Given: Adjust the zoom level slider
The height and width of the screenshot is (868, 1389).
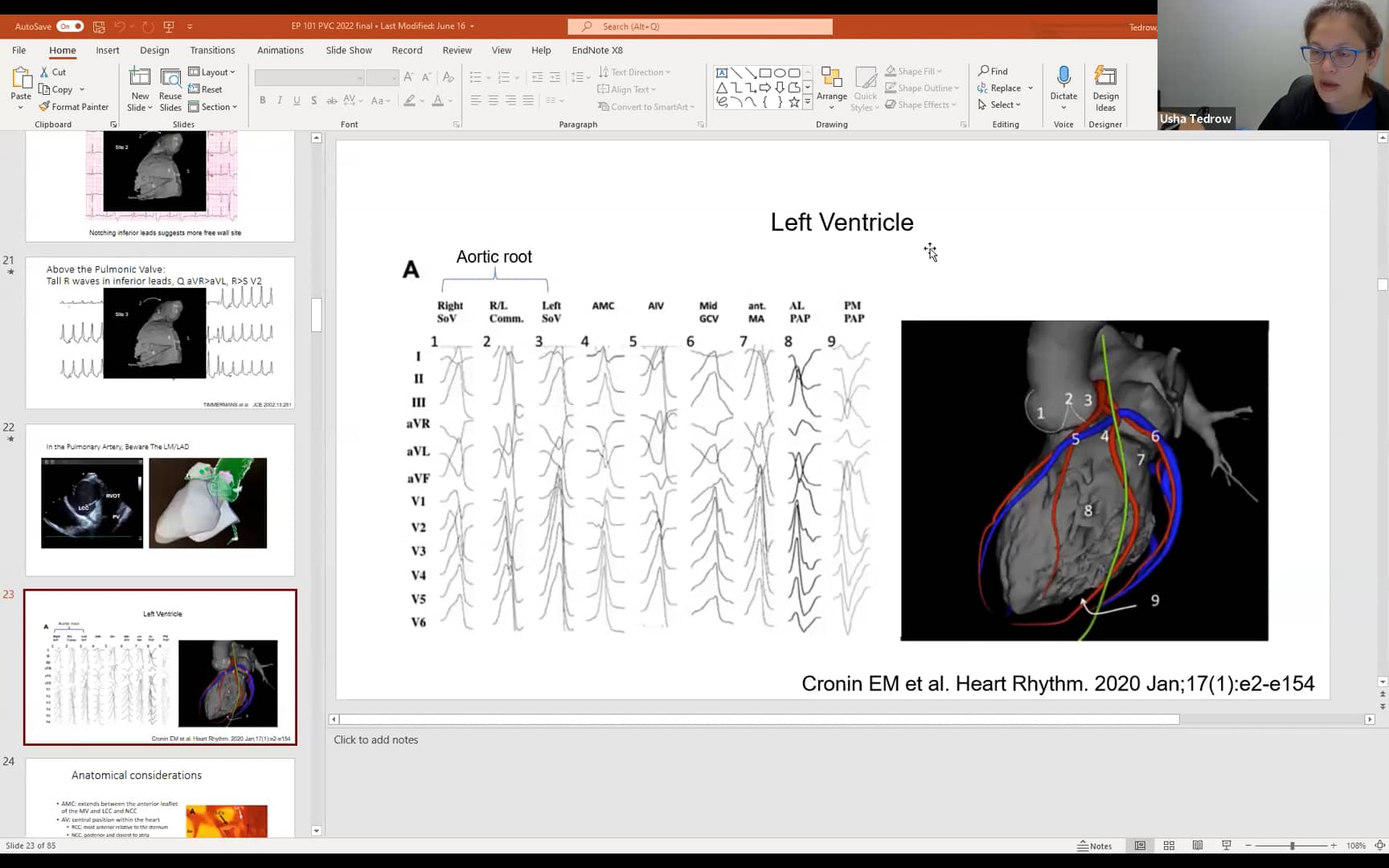Looking at the screenshot, I should click(1292, 845).
